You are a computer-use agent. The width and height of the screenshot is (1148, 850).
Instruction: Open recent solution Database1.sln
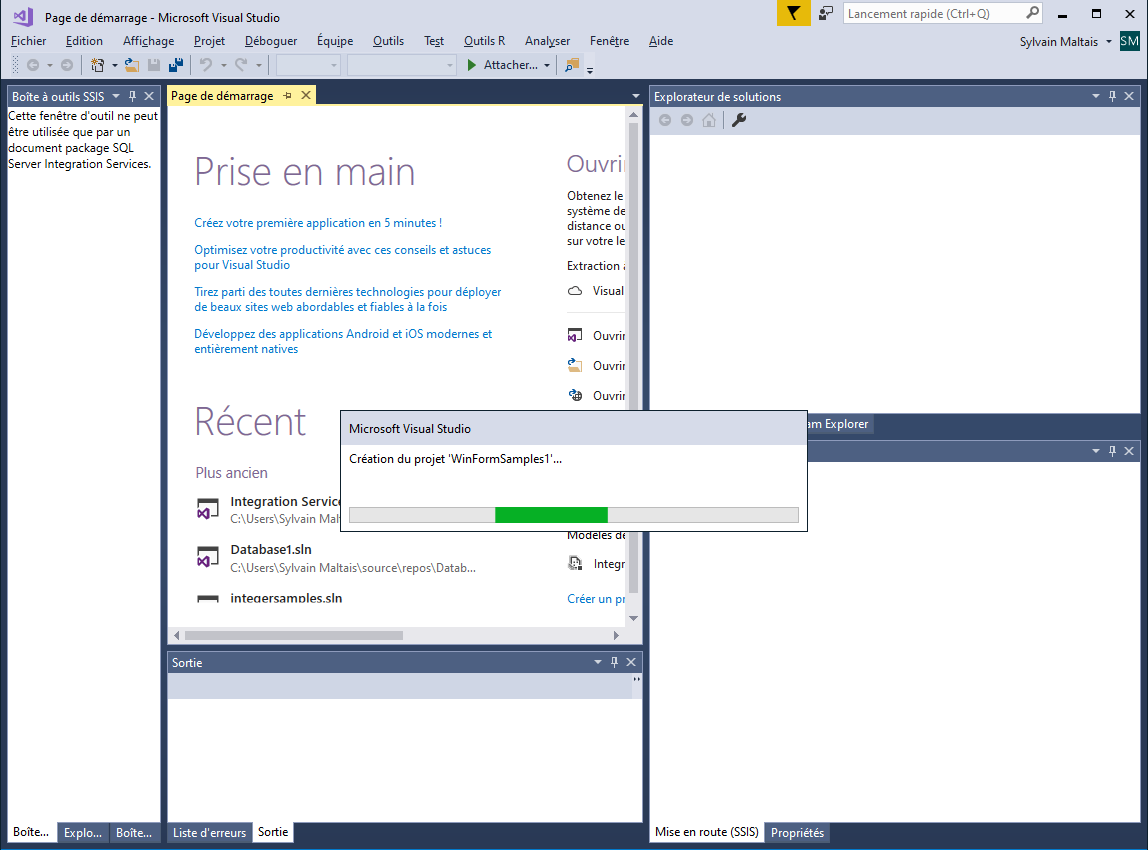click(271, 550)
